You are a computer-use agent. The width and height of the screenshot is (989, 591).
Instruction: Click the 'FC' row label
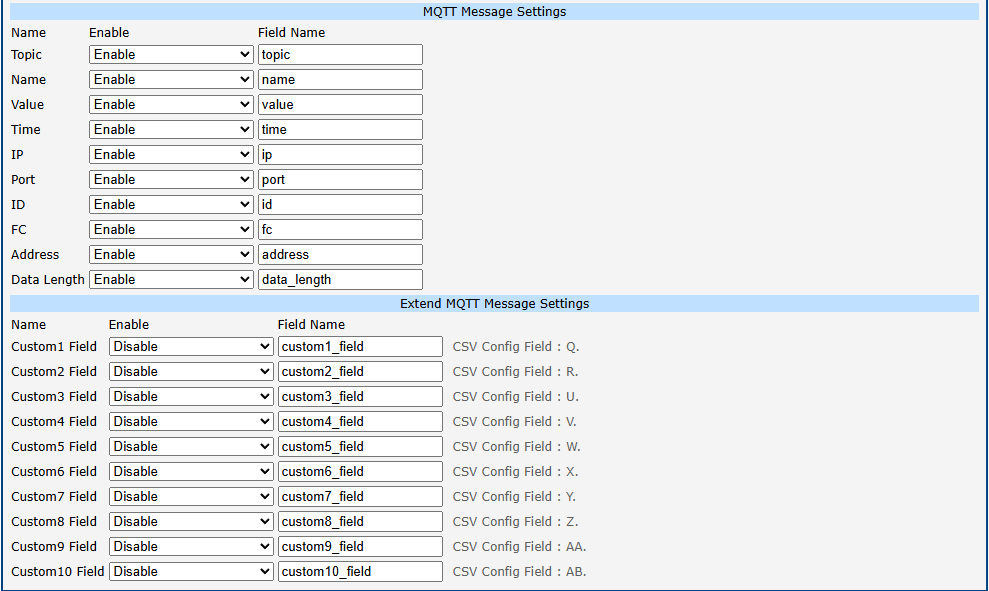click(19, 230)
